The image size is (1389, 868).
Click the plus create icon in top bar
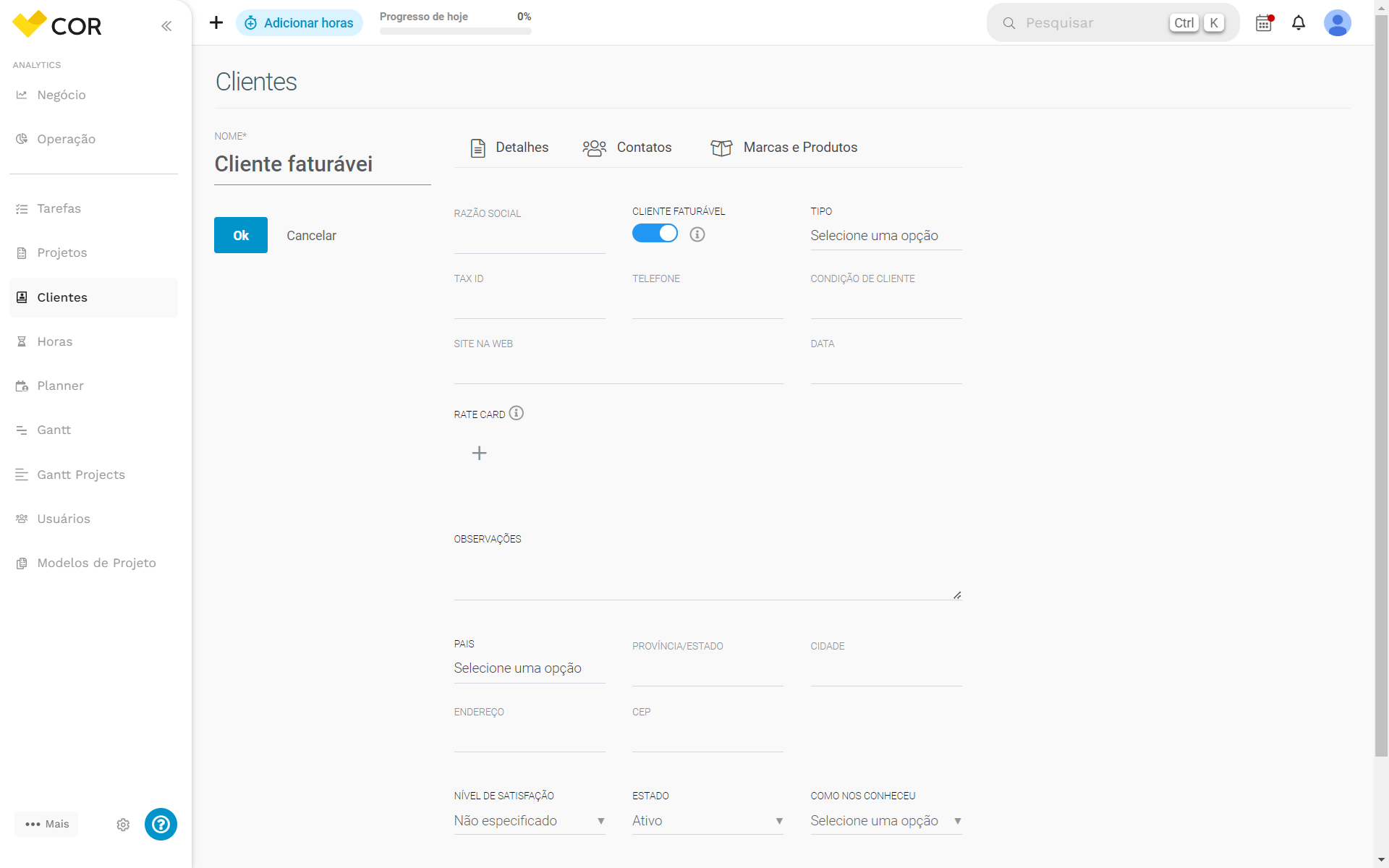tap(216, 22)
